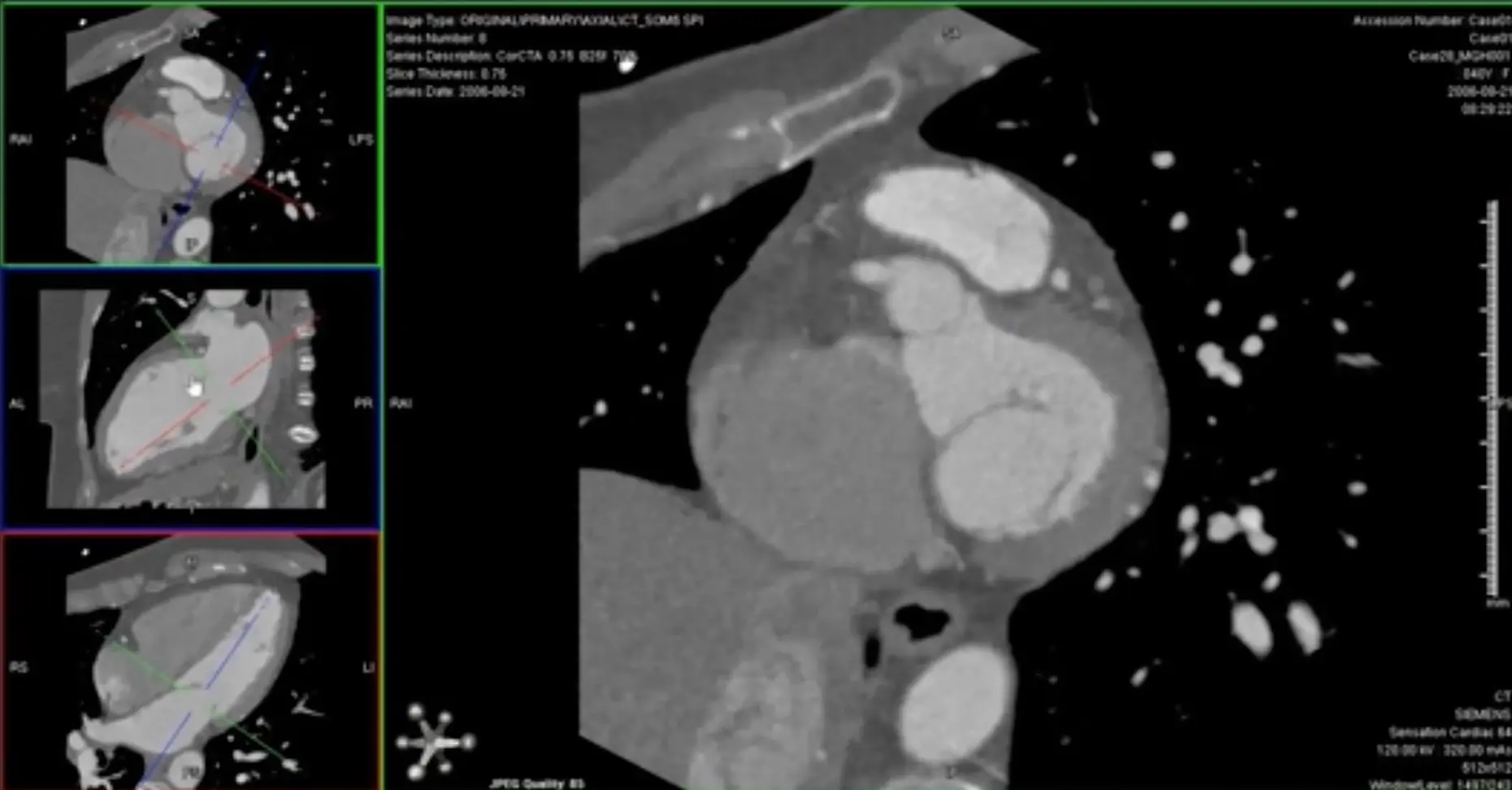Click the 3D orientation axes widget

(x=435, y=741)
